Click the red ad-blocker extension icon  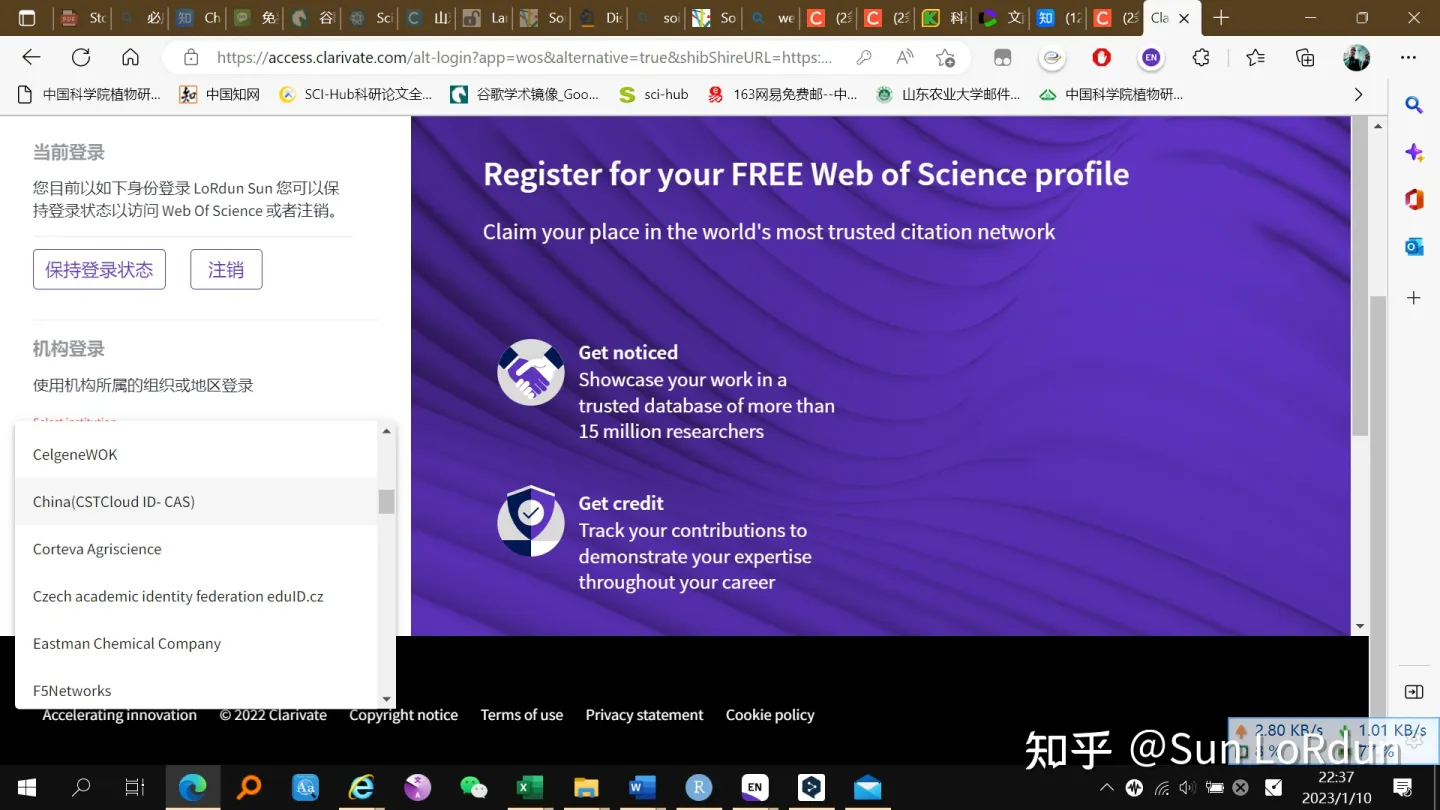pyautogui.click(x=1099, y=57)
